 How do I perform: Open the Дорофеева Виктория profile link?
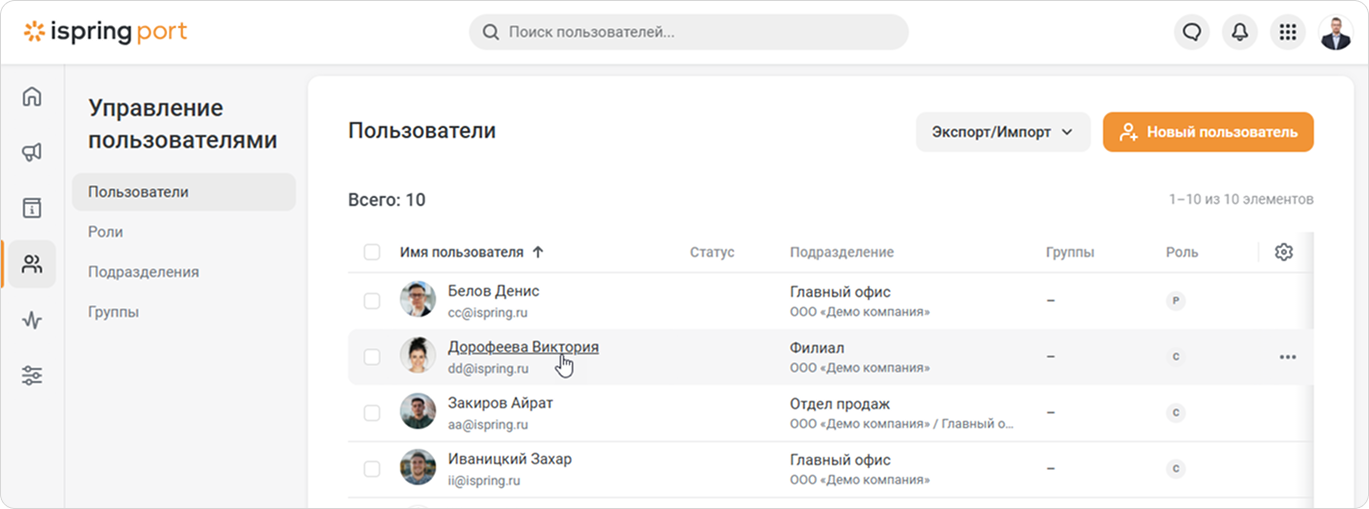tap(523, 347)
